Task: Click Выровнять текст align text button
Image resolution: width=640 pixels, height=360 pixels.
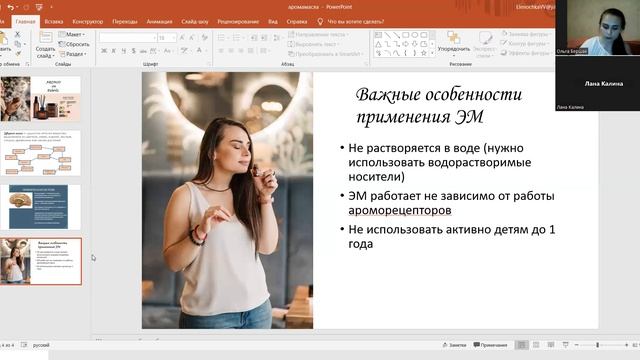Action: 313,44
